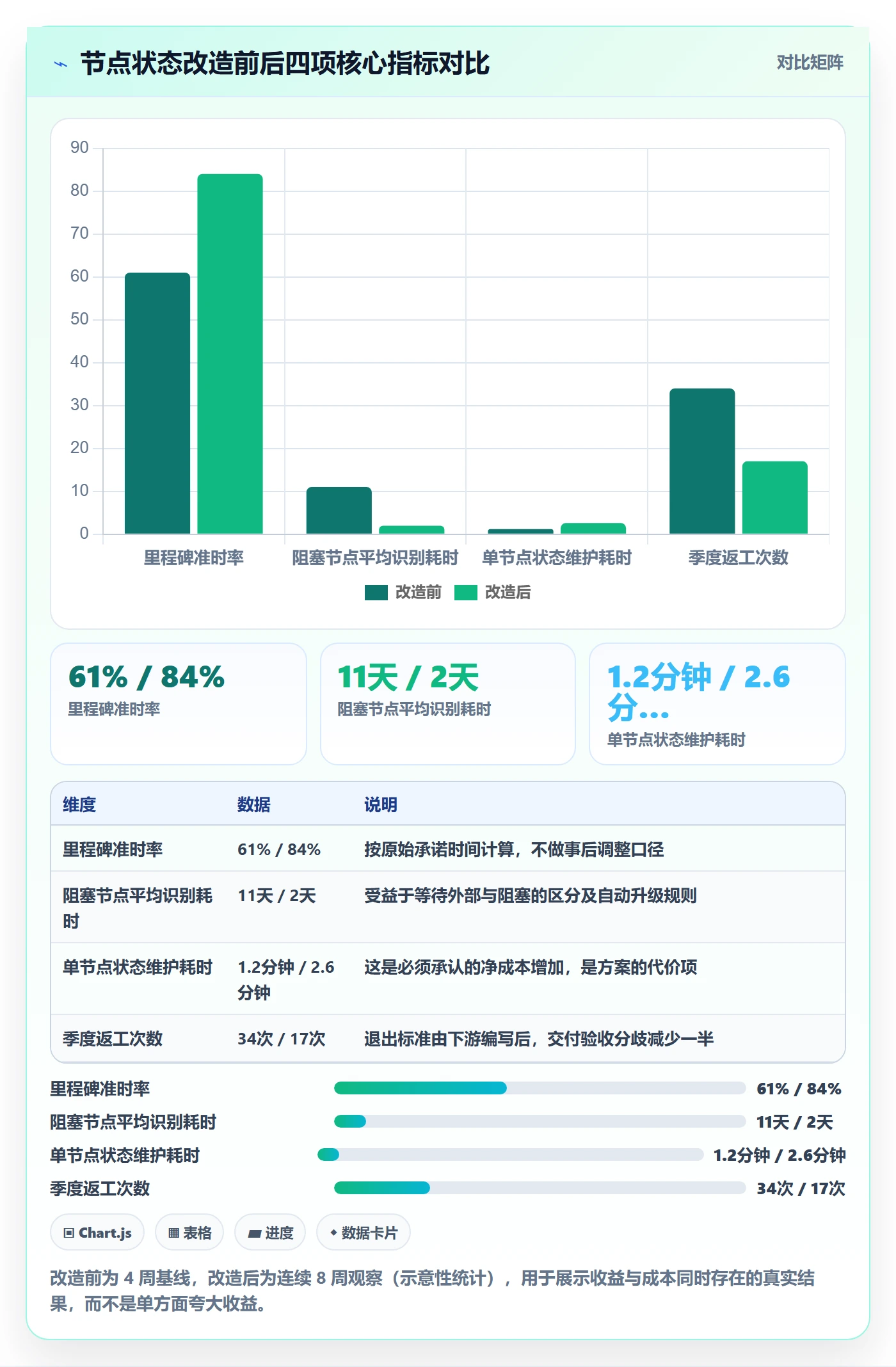896x1367 pixels.
Task: Click the 单节点状态维护耗时 progress bar
Action: coord(511,1155)
